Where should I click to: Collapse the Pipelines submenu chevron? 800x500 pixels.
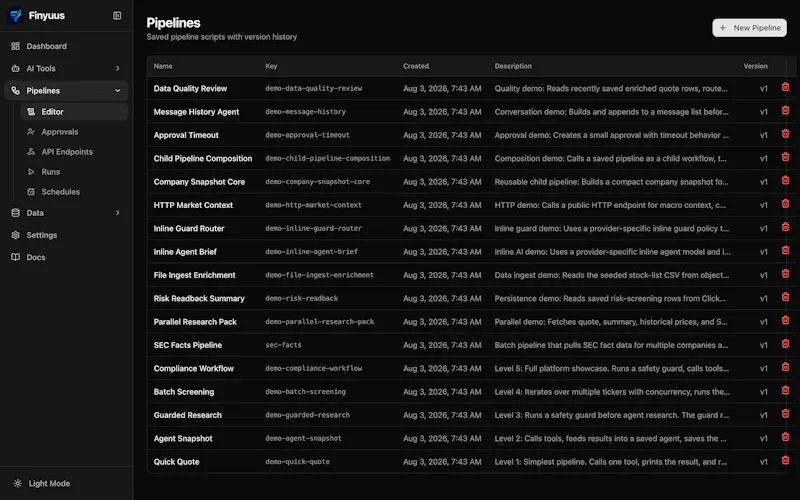point(117,91)
